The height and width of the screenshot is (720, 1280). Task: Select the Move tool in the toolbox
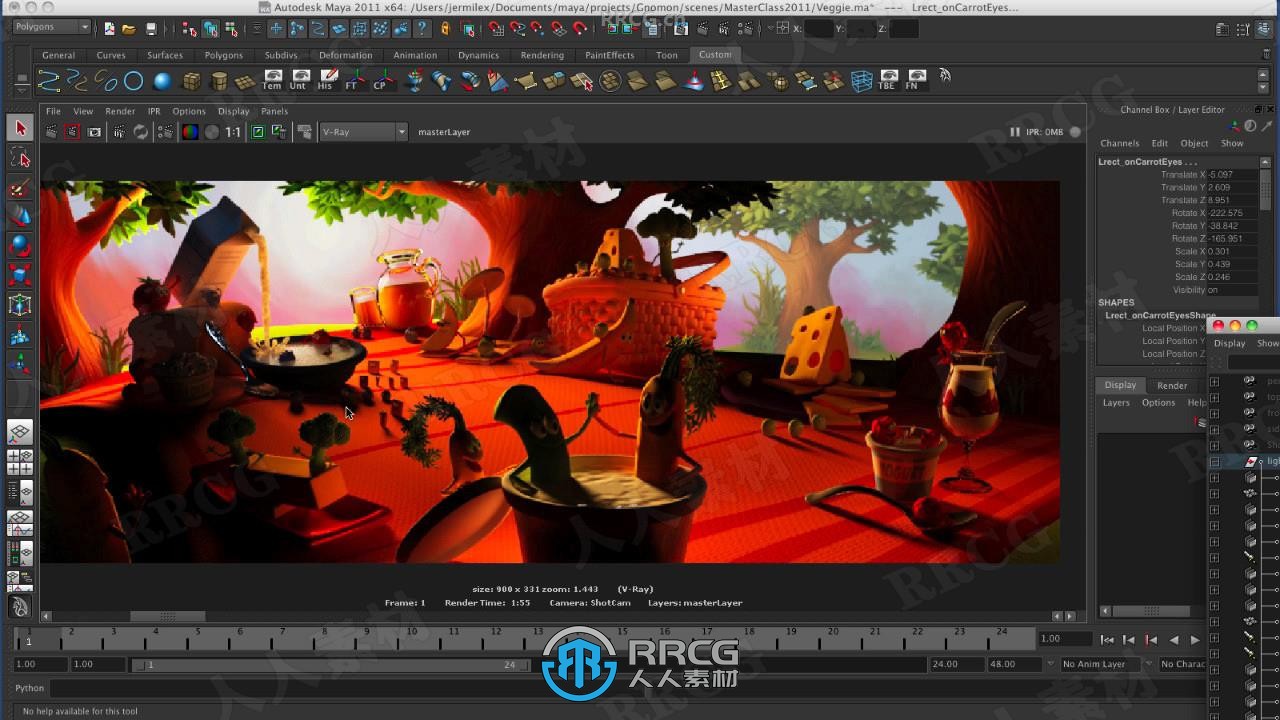(x=20, y=216)
